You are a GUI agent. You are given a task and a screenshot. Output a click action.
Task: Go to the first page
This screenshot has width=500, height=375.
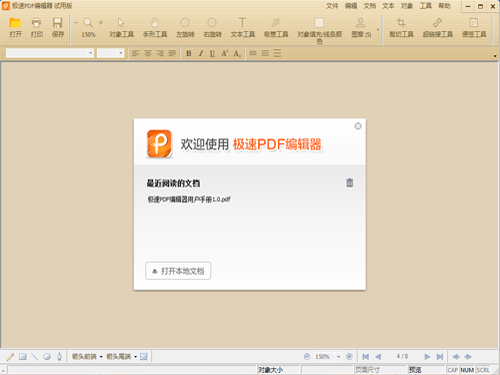tap(366, 357)
